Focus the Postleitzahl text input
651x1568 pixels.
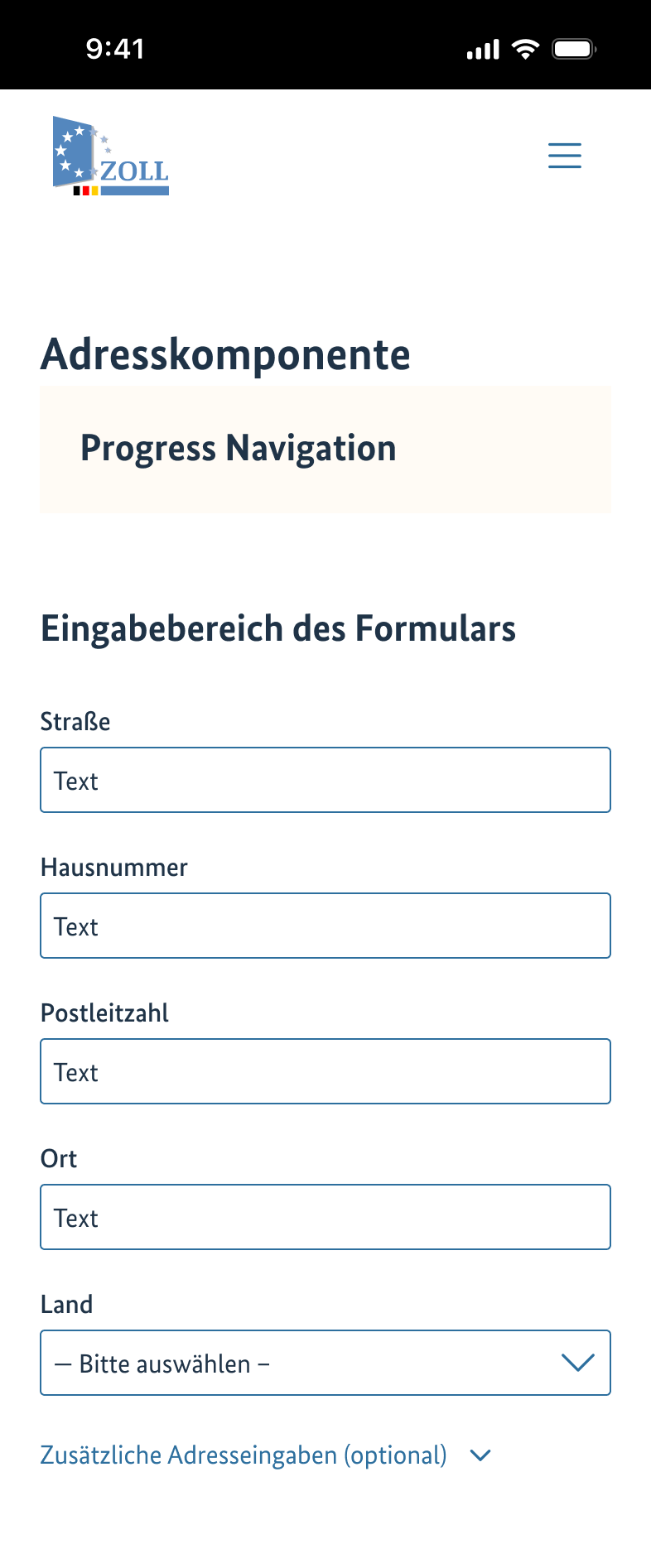[x=325, y=1070]
